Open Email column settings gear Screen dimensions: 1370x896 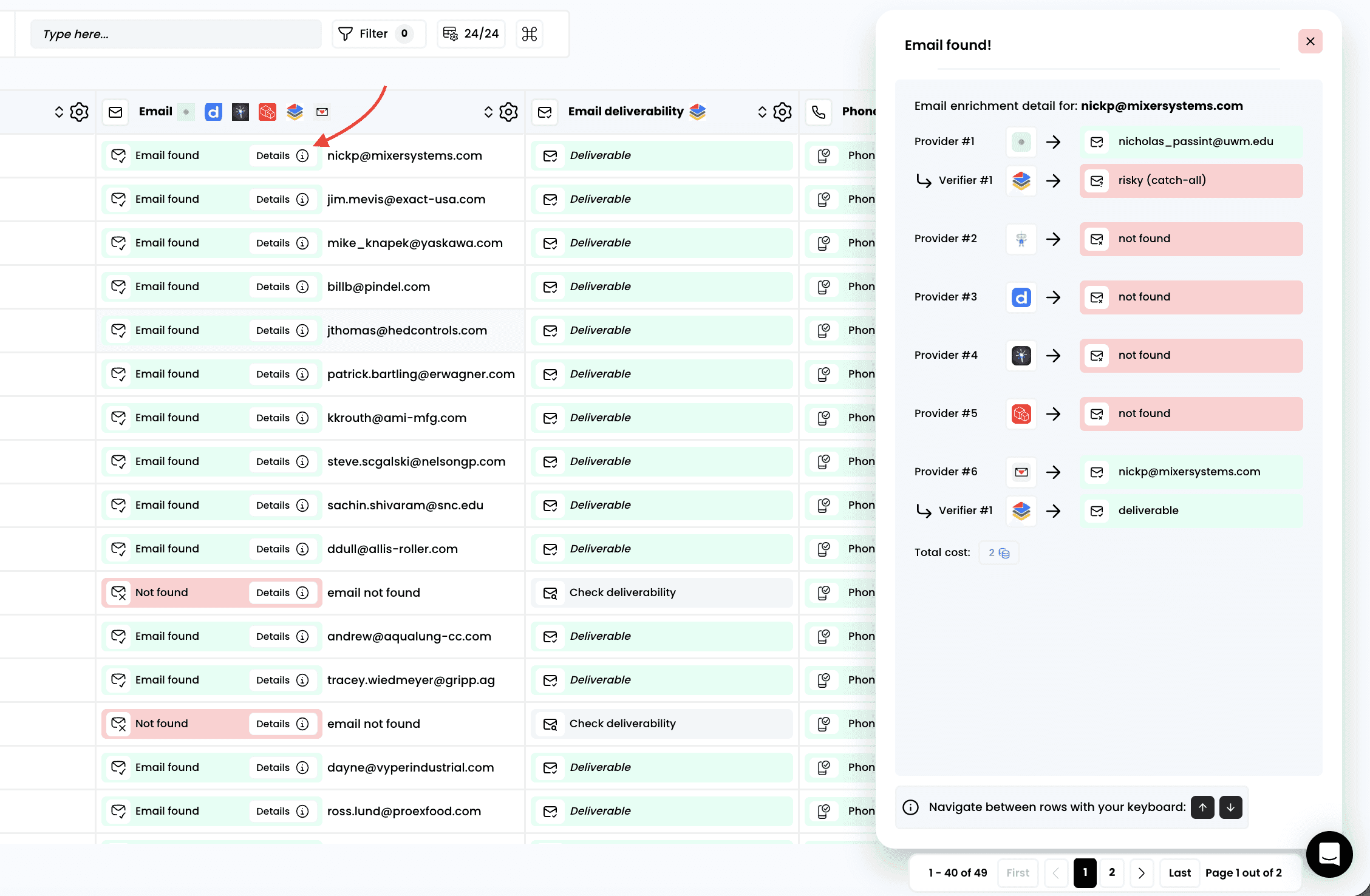tap(508, 112)
